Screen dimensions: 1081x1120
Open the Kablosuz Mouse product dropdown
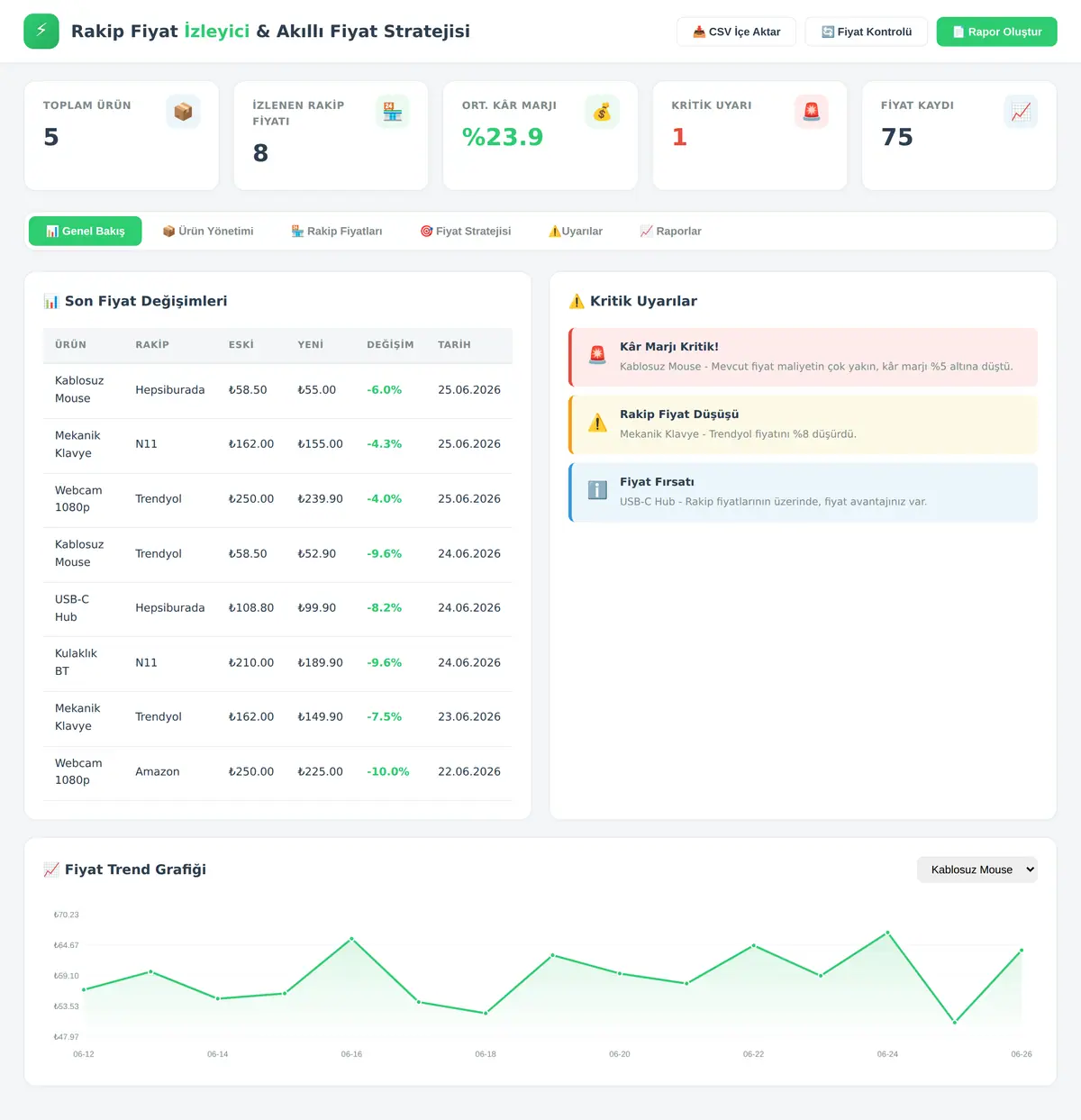coord(977,870)
